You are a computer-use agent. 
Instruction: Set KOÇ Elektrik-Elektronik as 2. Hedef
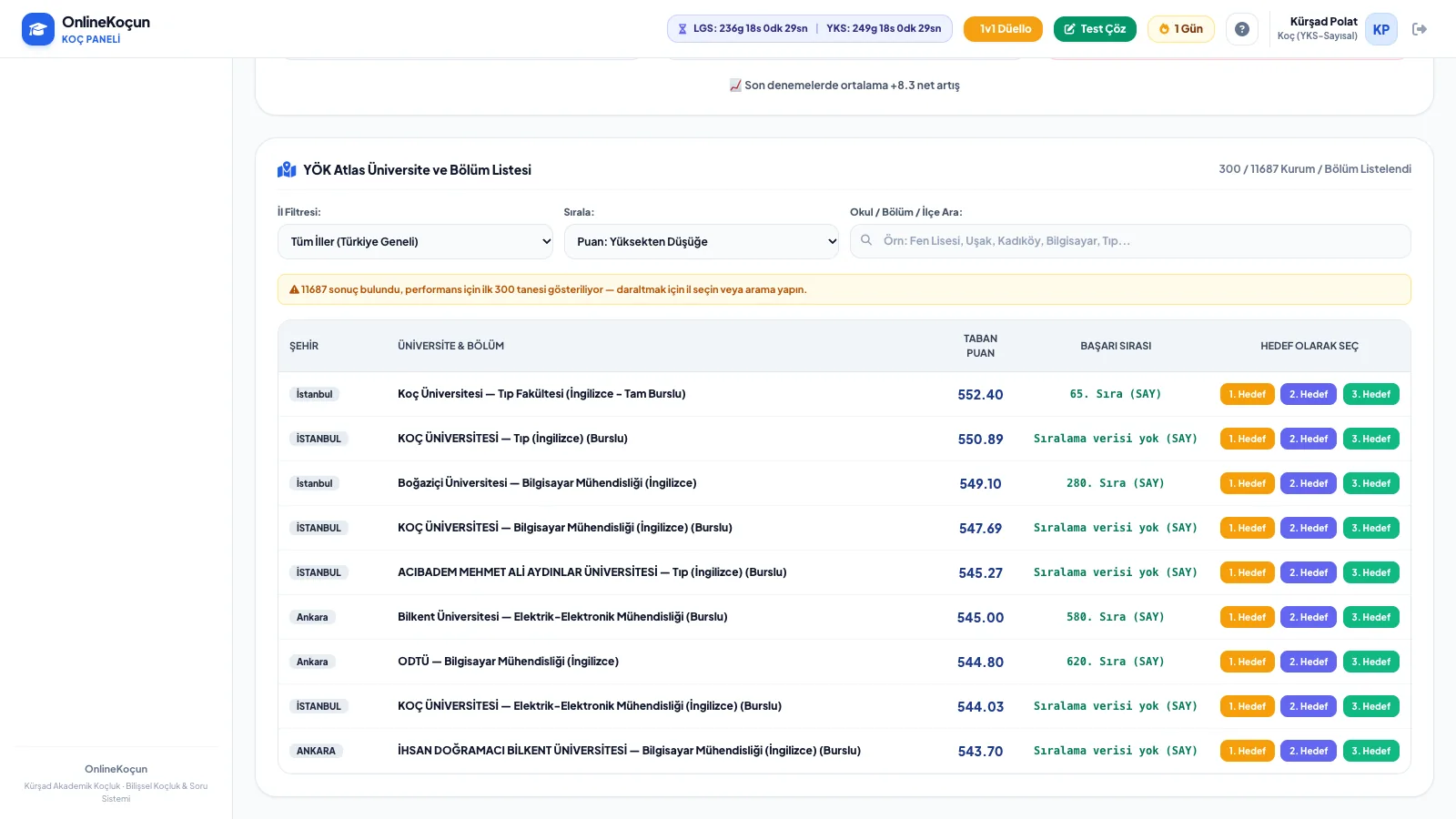click(1309, 706)
